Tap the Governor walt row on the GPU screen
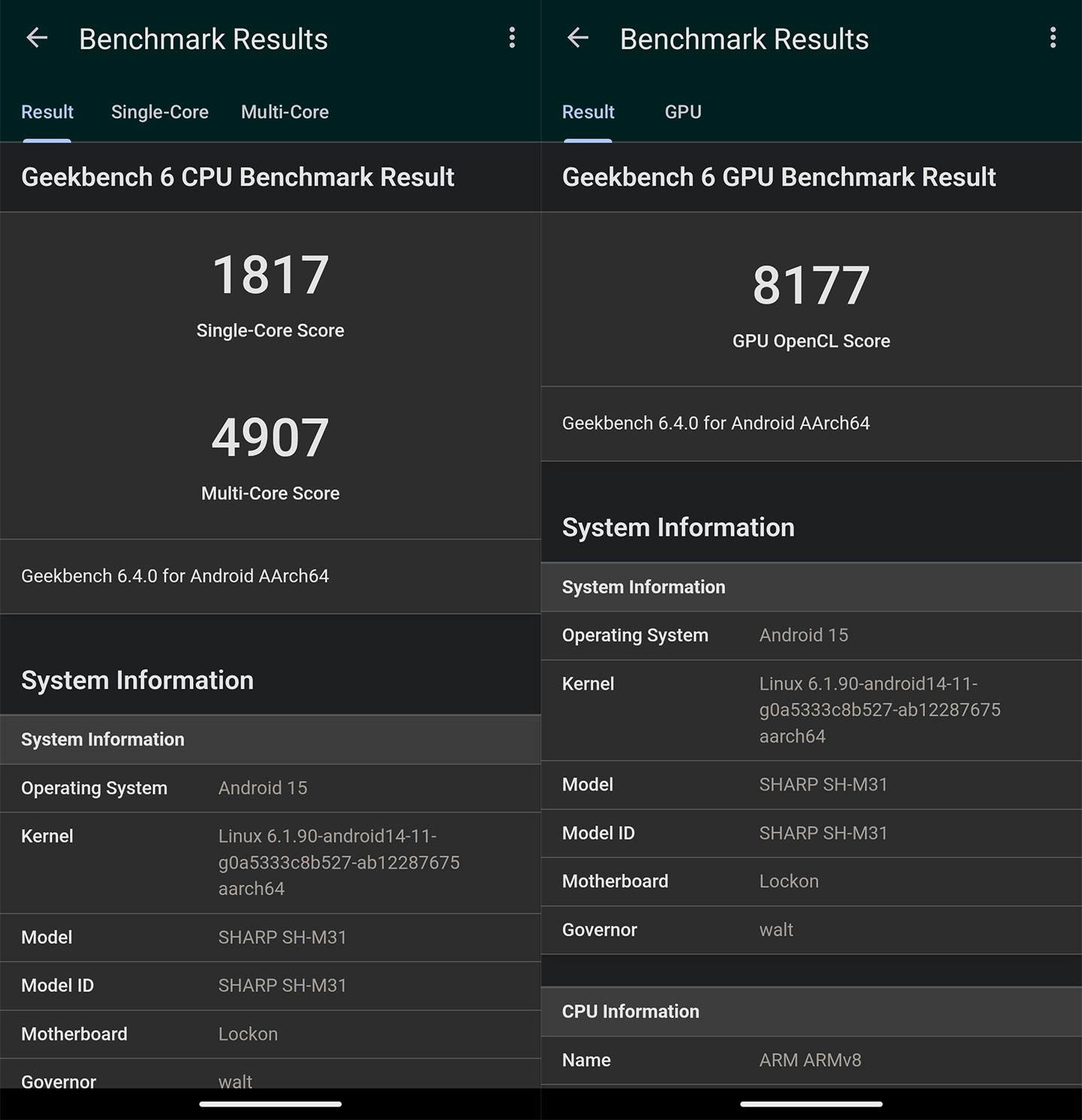 coord(811,930)
